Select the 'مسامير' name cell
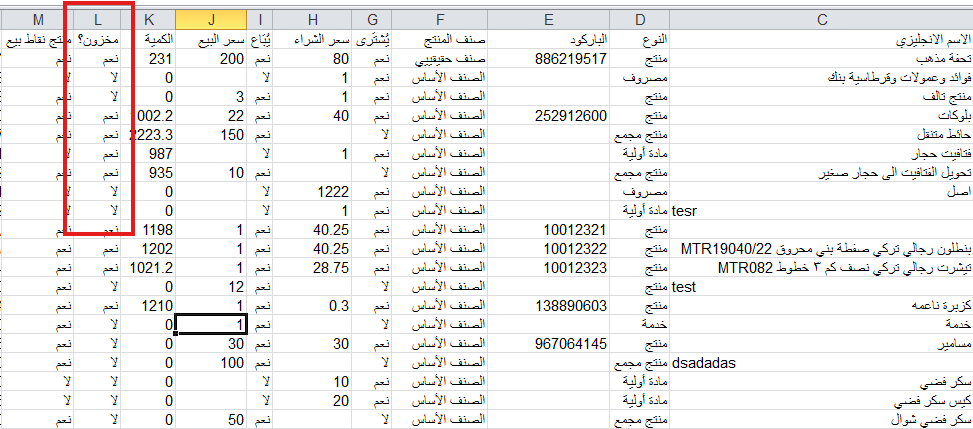The width and height of the screenshot is (973, 429). pos(822,343)
